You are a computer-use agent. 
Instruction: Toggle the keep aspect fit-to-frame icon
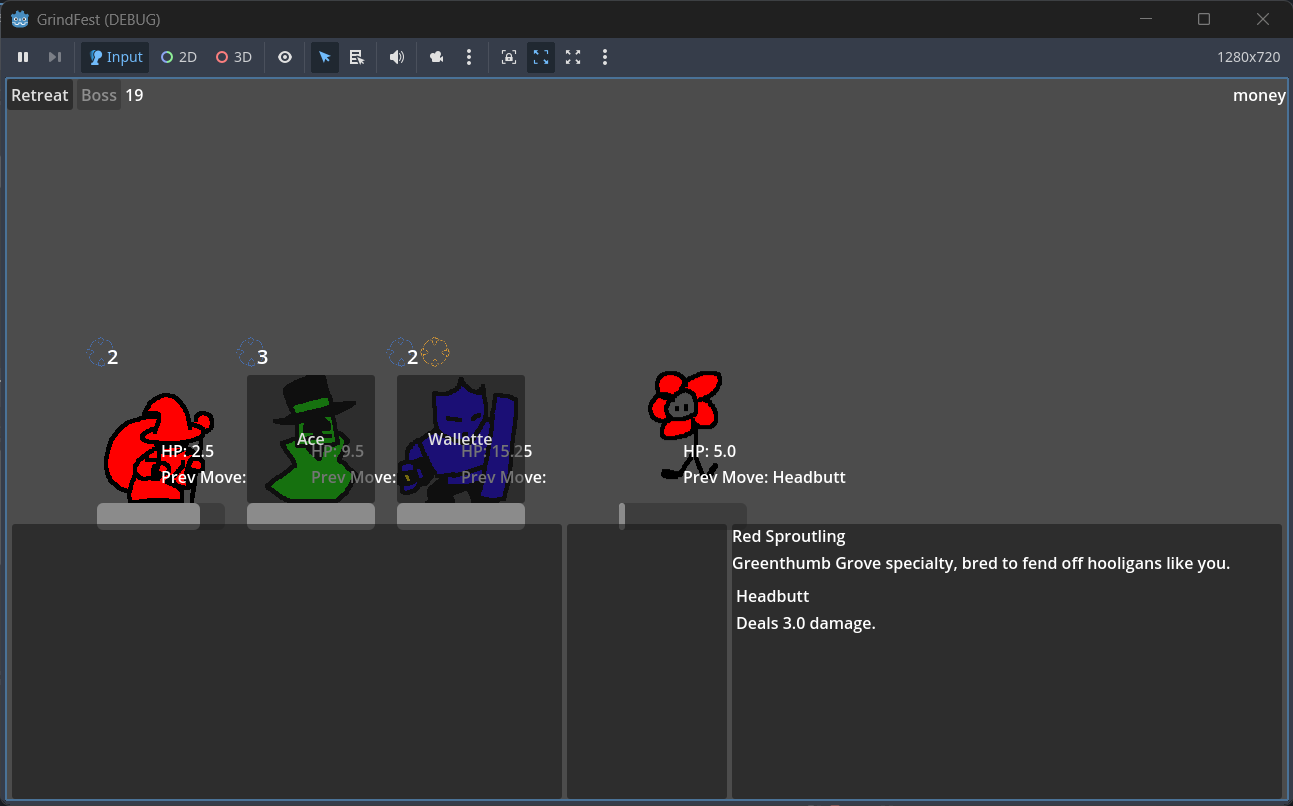coord(541,57)
